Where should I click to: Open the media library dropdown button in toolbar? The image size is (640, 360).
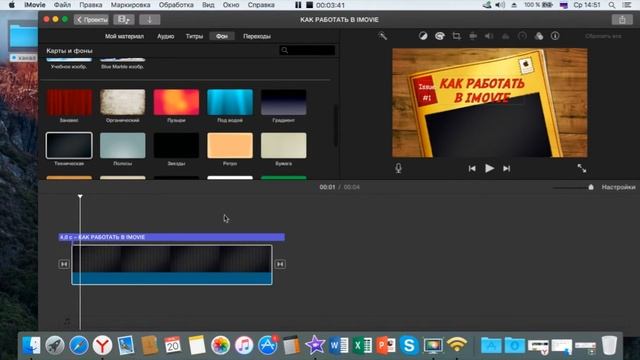coord(124,20)
